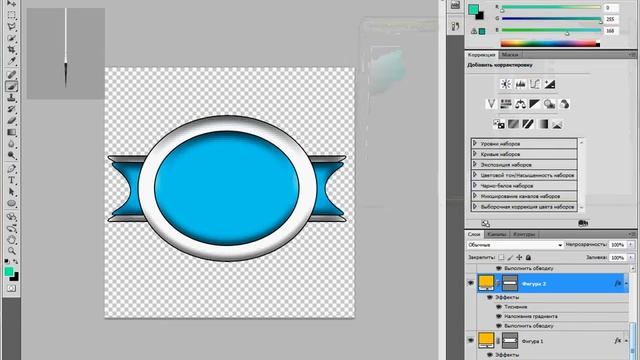Select the Path Selection tool
This screenshot has height=360, width=640.
[11, 192]
